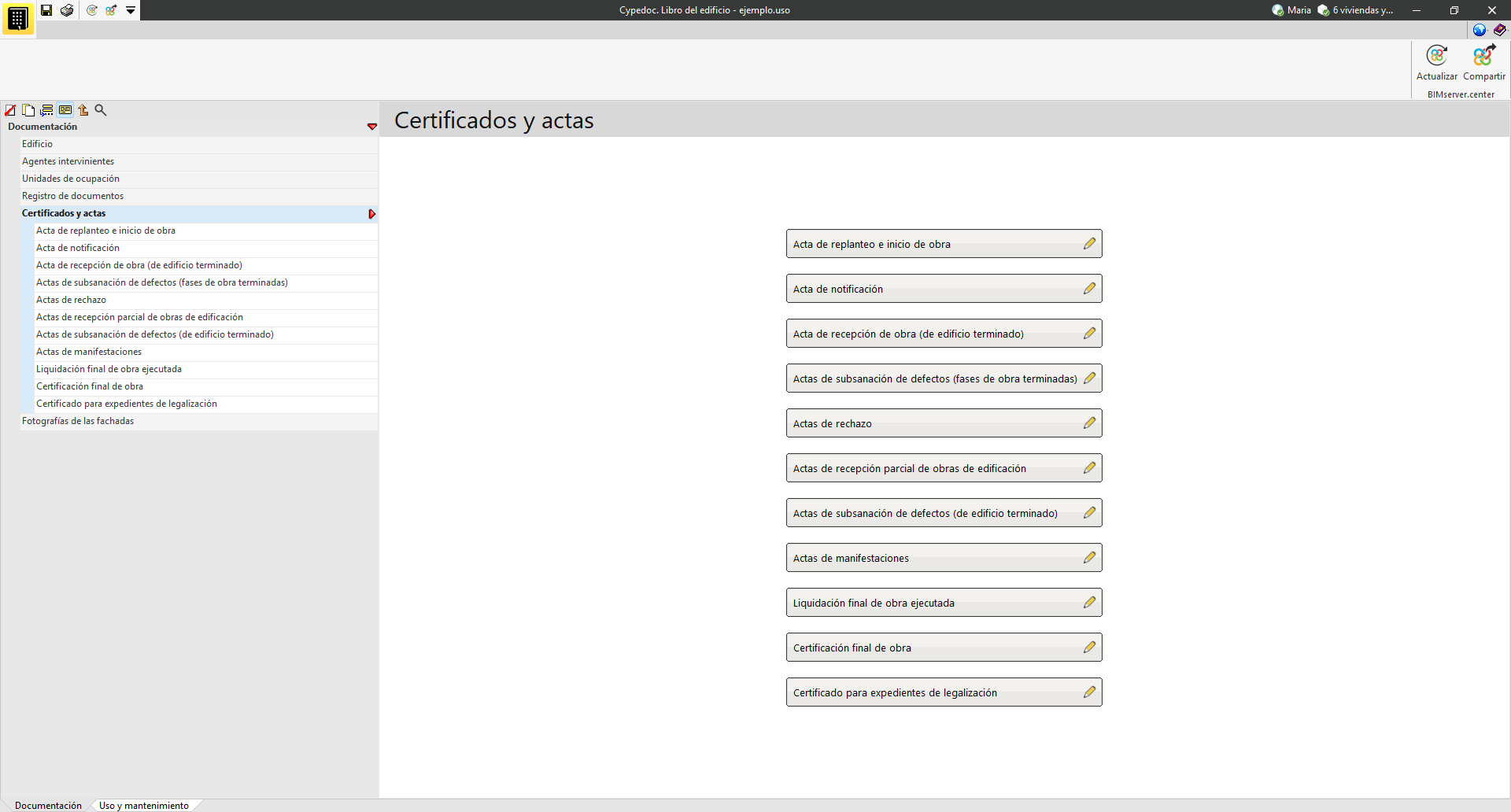Open Registro de documentos in the tree
This screenshot has height=812, width=1511.
200,196
